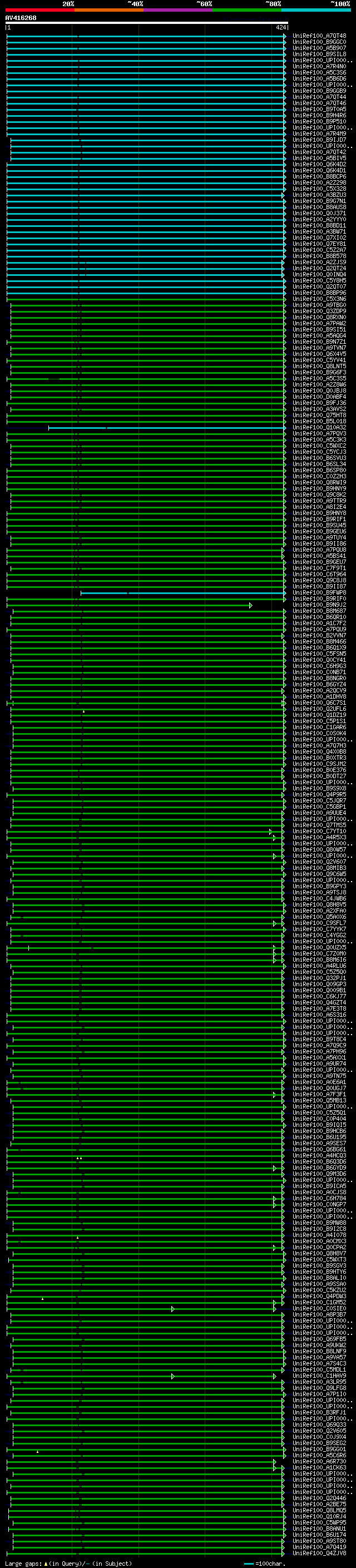The height and width of the screenshot is (1568, 356).
Task: Open hit UniRef100_A7R4N0
Action: [x=319, y=66]
